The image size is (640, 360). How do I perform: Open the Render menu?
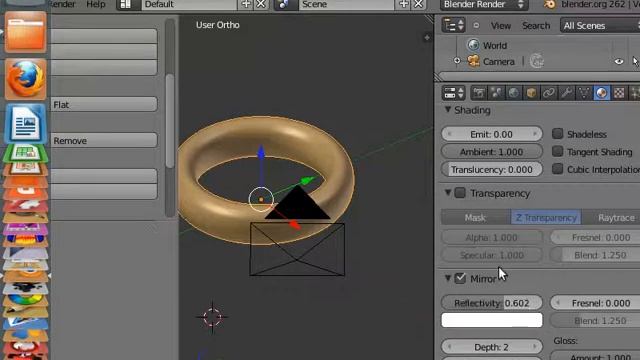click(62, 4)
